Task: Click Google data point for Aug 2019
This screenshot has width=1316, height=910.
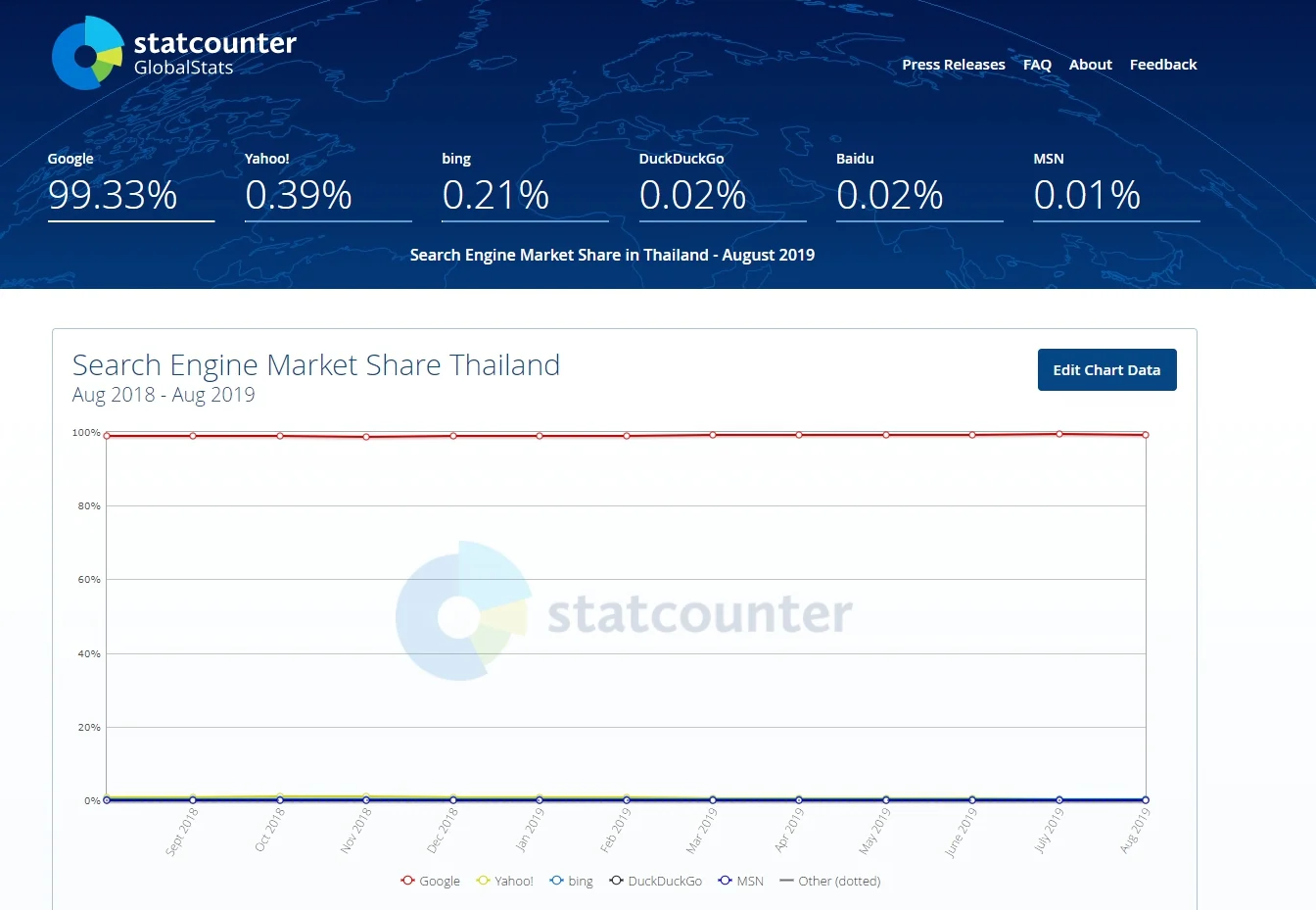Action: tap(1146, 435)
